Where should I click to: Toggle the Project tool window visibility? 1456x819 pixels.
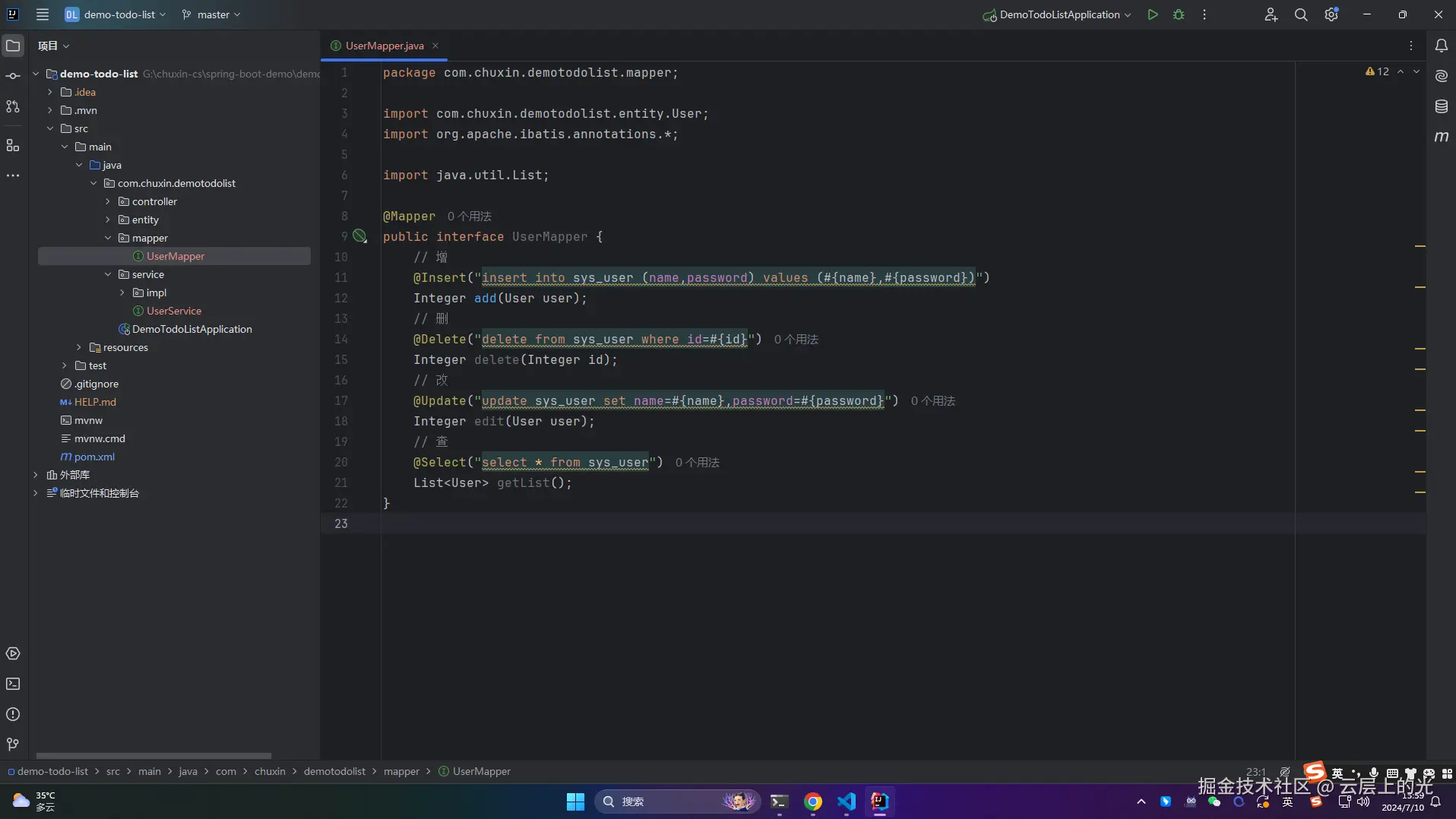pos(13,46)
